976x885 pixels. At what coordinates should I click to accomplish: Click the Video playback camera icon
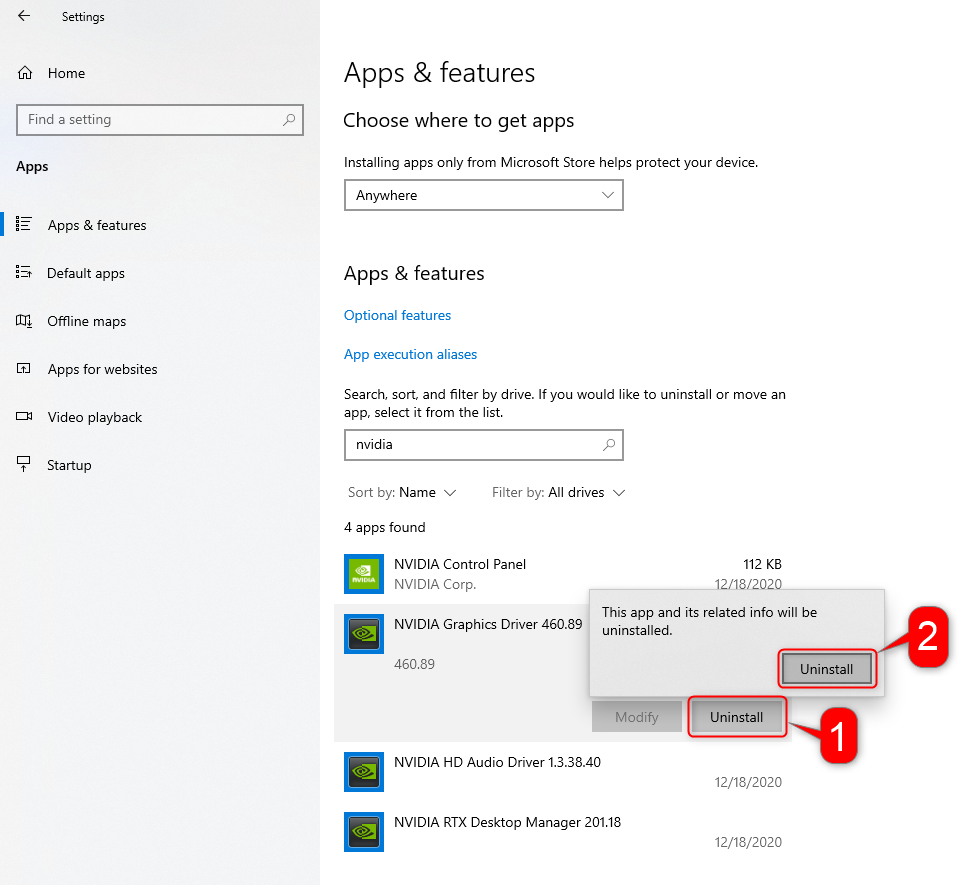pyautogui.click(x=24, y=416)
